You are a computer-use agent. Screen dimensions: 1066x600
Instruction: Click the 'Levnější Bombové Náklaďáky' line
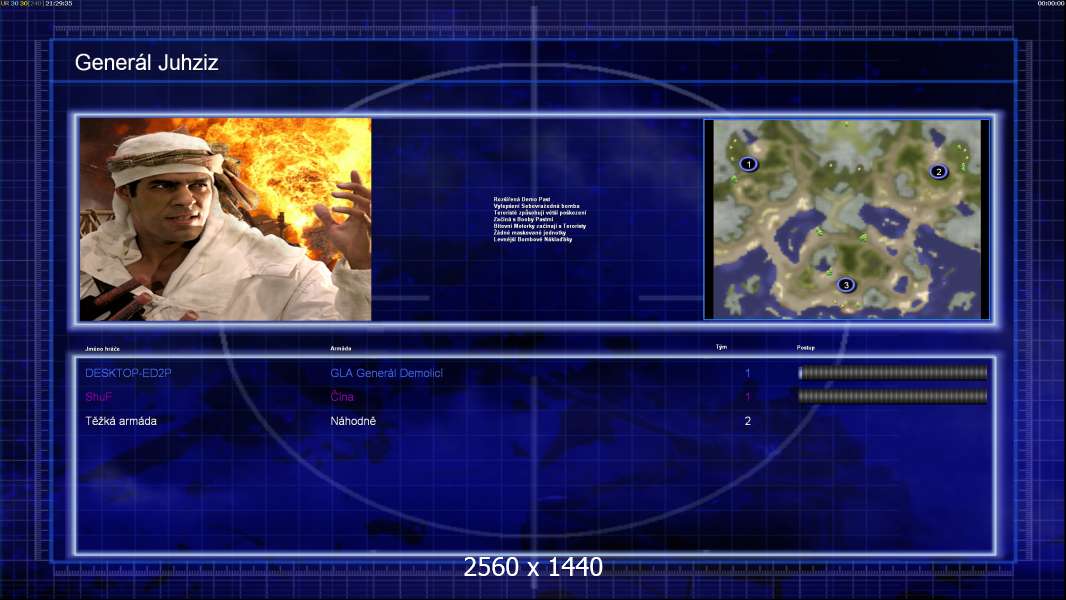[x=533, y=239]
